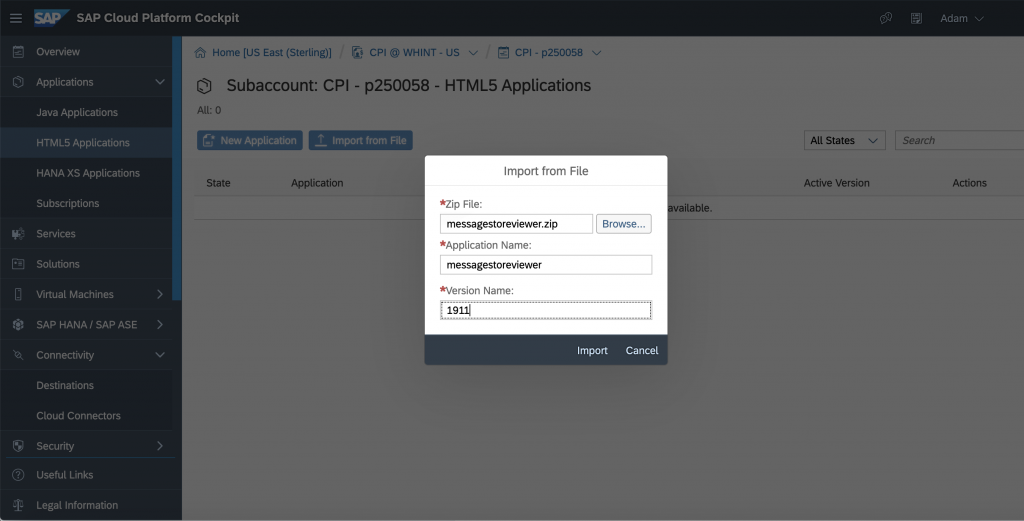Click the Application Name field

[545, 264]
